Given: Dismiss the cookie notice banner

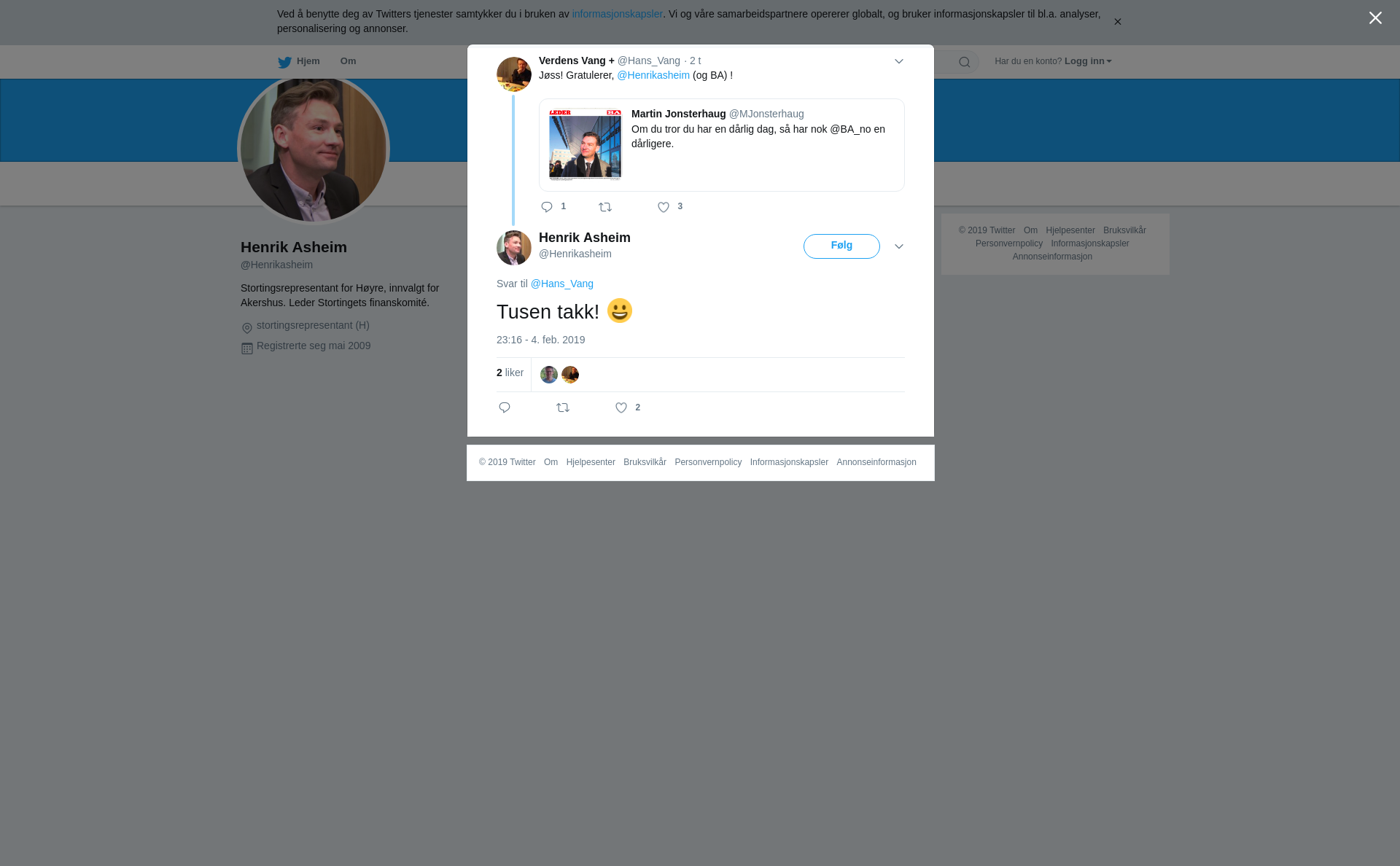Looking at the screenshot, I should click(x=1117, y=22).
